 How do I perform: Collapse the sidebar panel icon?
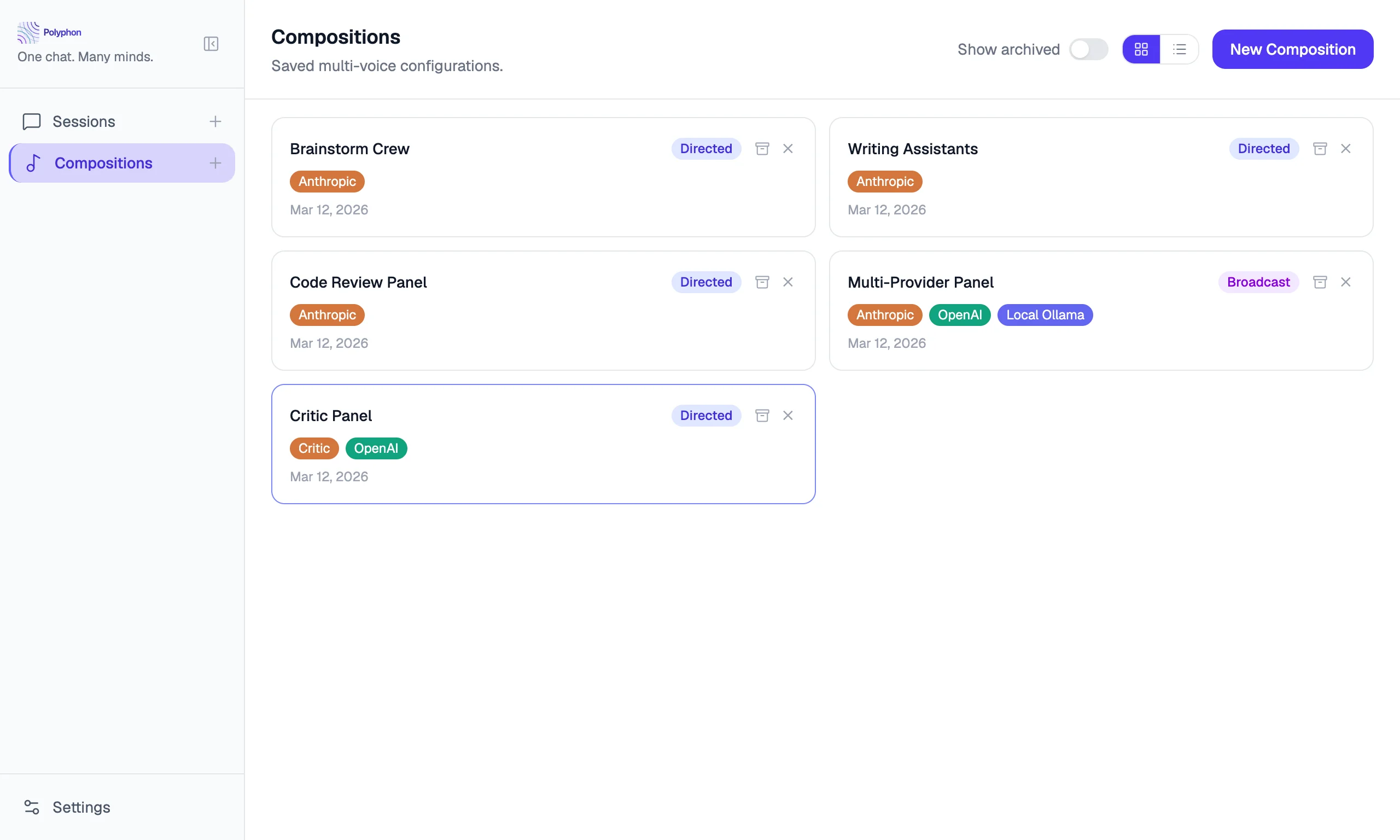point(211,44)
